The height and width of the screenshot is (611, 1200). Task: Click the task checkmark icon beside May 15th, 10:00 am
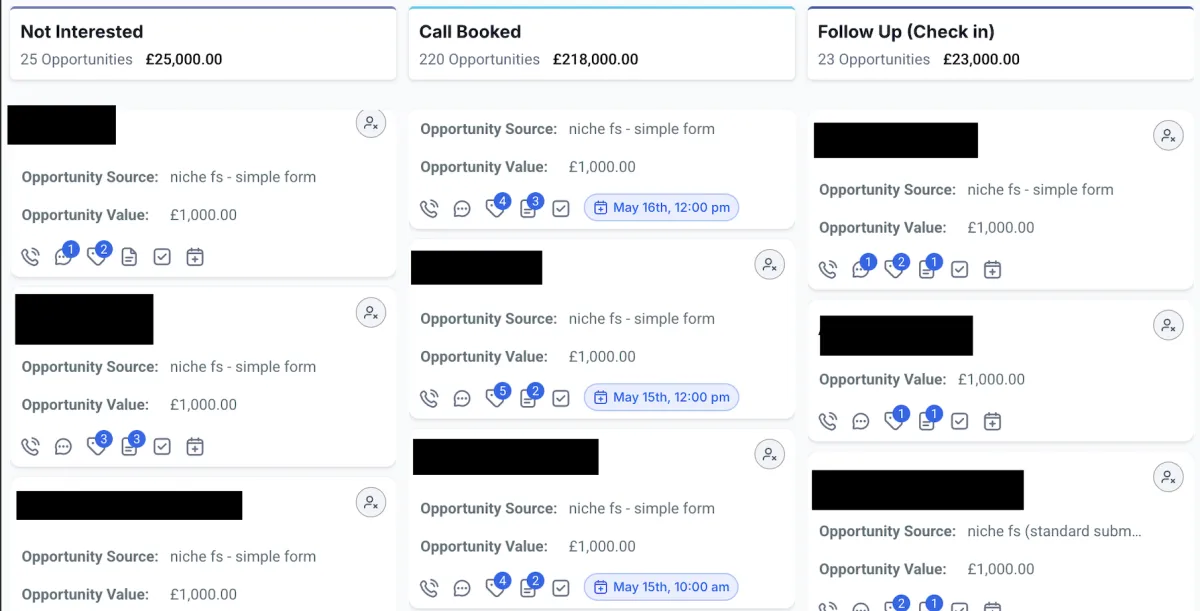coord(561,587)
